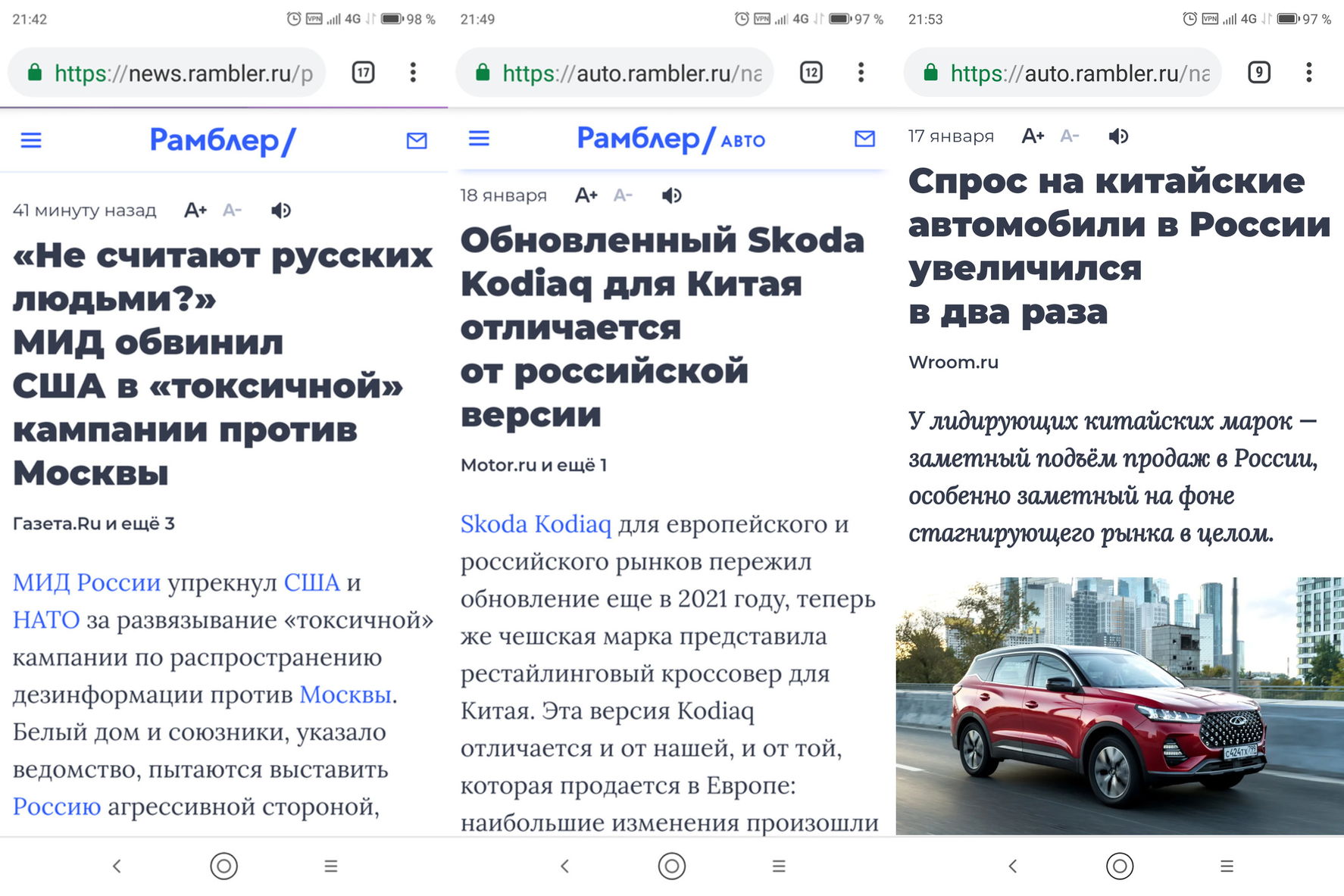
Task: Play audio narration of Skoda Kodiaq article
Action: click(672, 195)
